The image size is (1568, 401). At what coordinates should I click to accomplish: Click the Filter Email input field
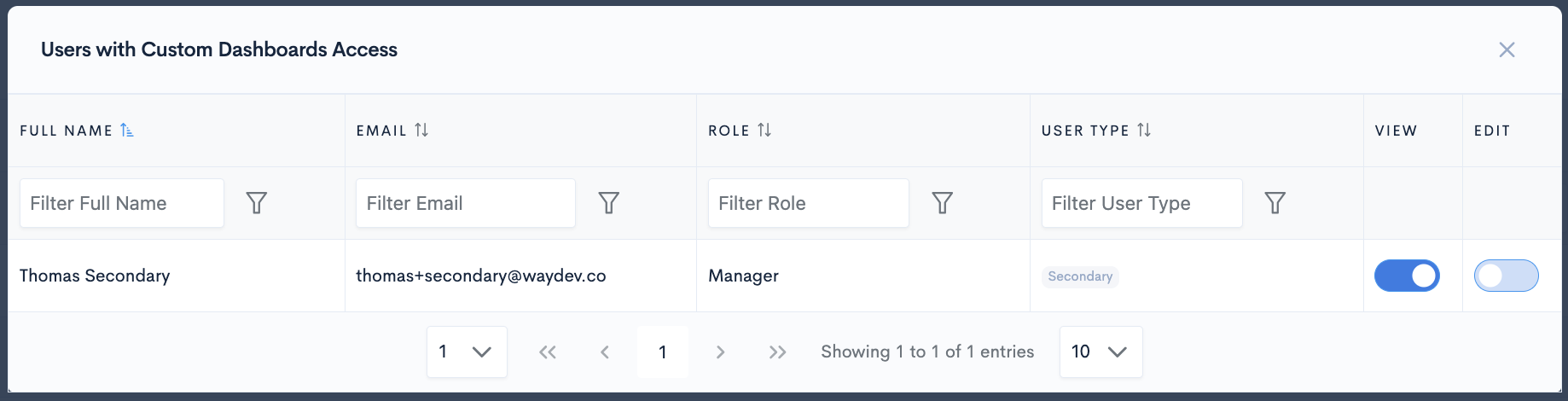465,203
